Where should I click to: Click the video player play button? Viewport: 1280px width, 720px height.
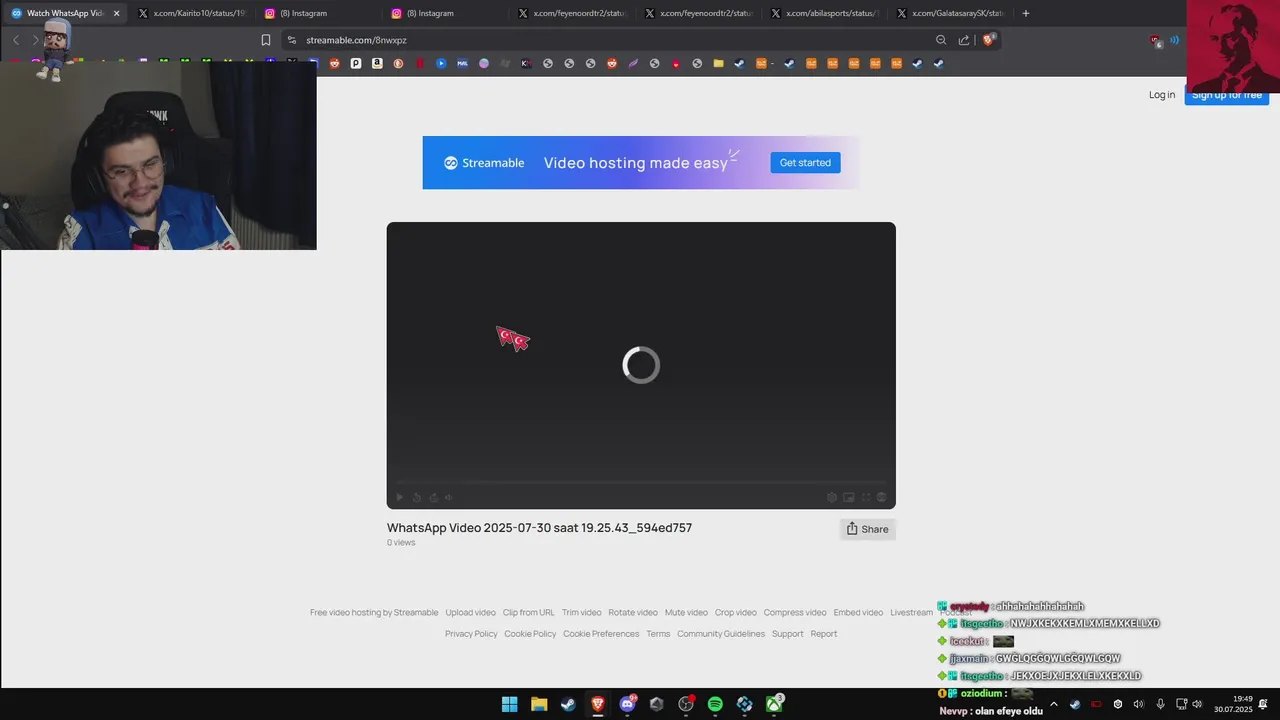pyautogui.click(x=400, y=497)
